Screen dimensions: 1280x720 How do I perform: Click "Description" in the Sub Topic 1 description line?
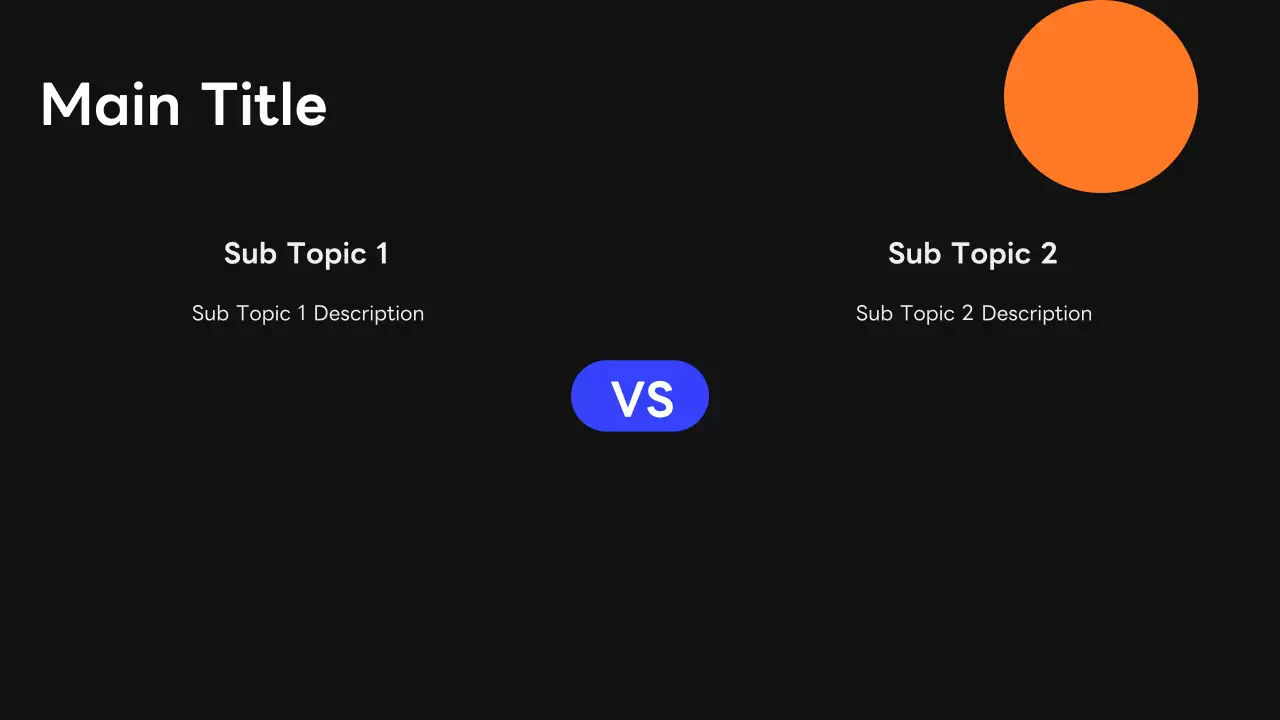(x=369, y=314)
